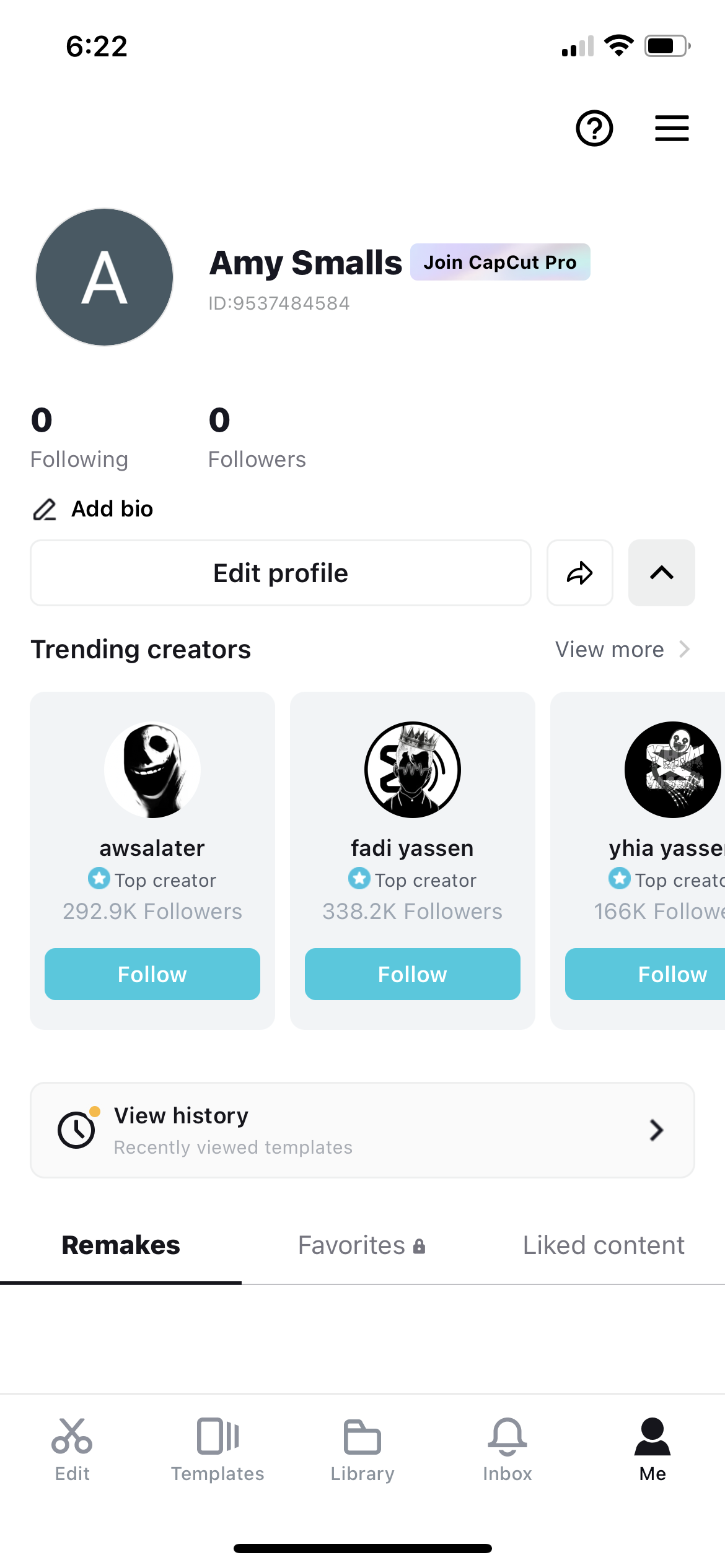Viewport: 725px width, 1568px height.
Task: Tap Amy Smalls profile avatar
Action: pyautogui.click(x=103, y=277)
